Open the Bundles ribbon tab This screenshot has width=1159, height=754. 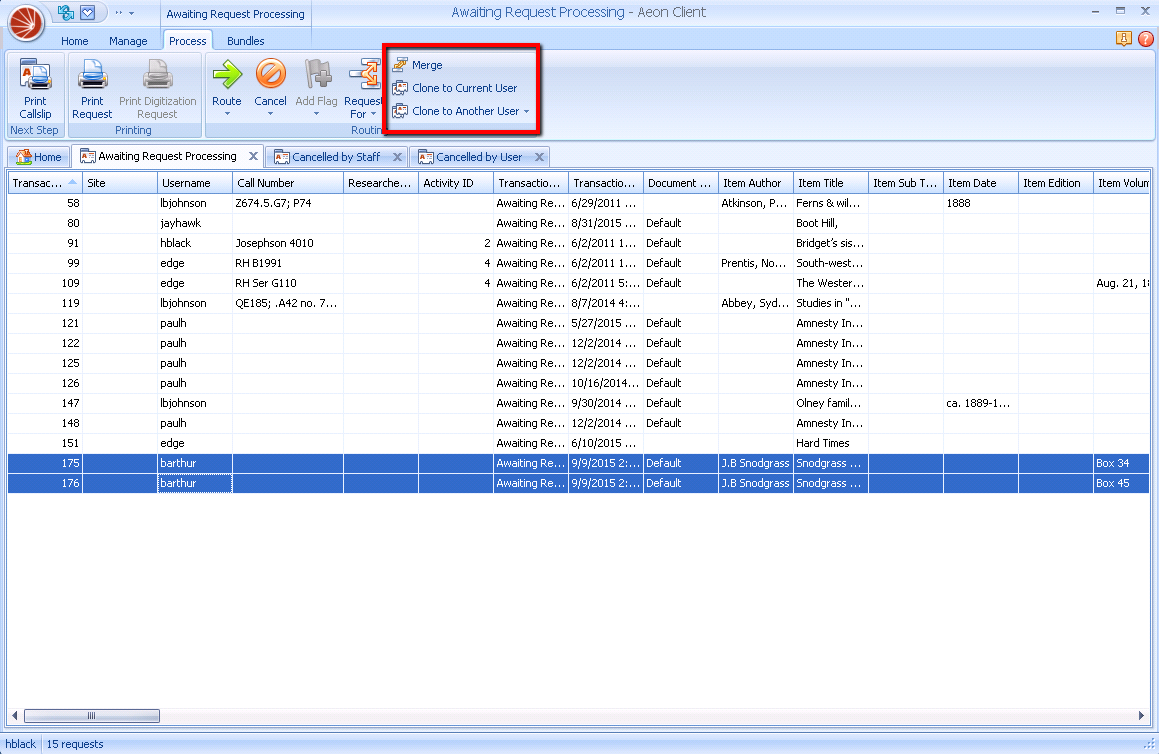(245, 41)
